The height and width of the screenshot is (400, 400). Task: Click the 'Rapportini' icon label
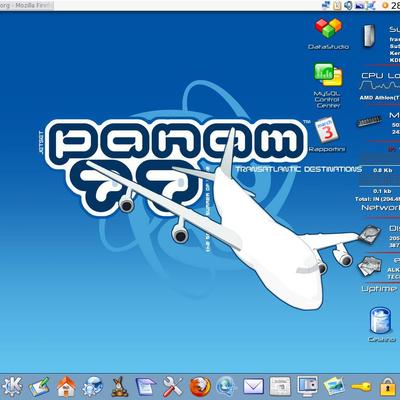pyautogui.click(x=327, y=149)
